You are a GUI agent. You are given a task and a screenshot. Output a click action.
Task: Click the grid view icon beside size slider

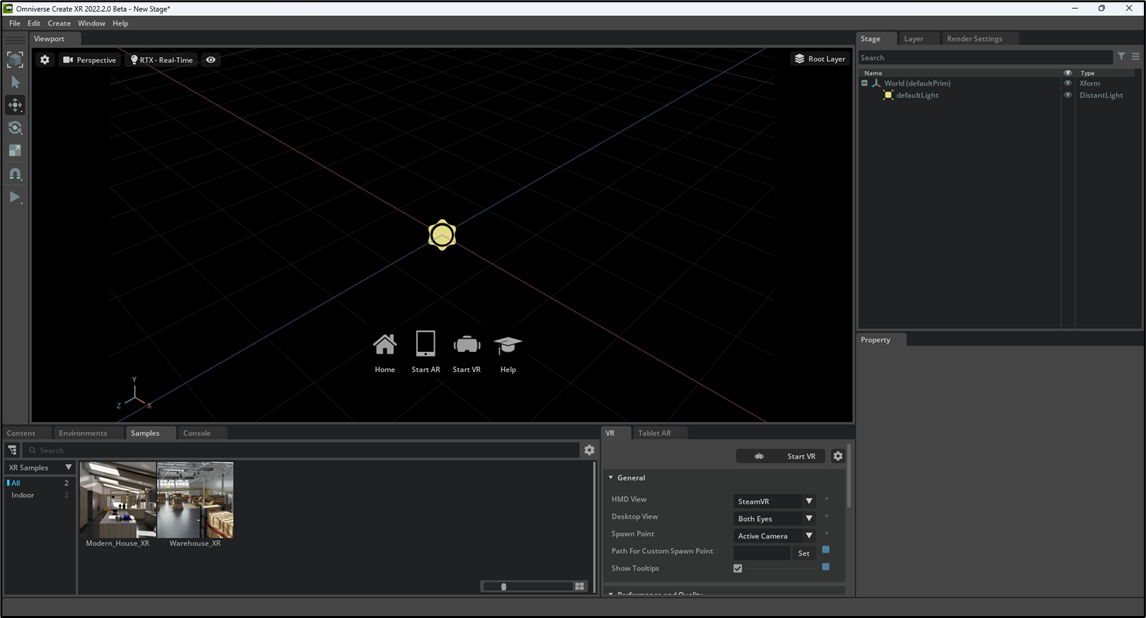pos(580,586)
